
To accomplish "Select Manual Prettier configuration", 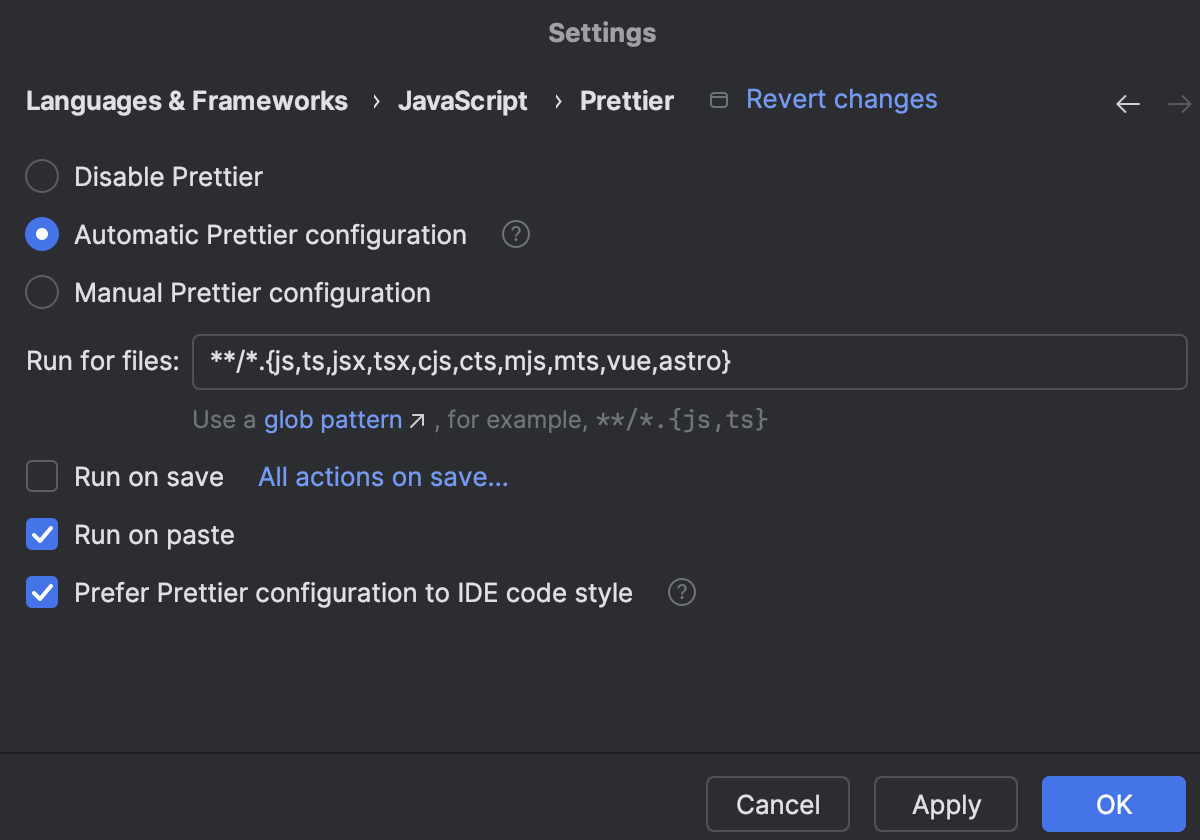I will coord(41,292).
